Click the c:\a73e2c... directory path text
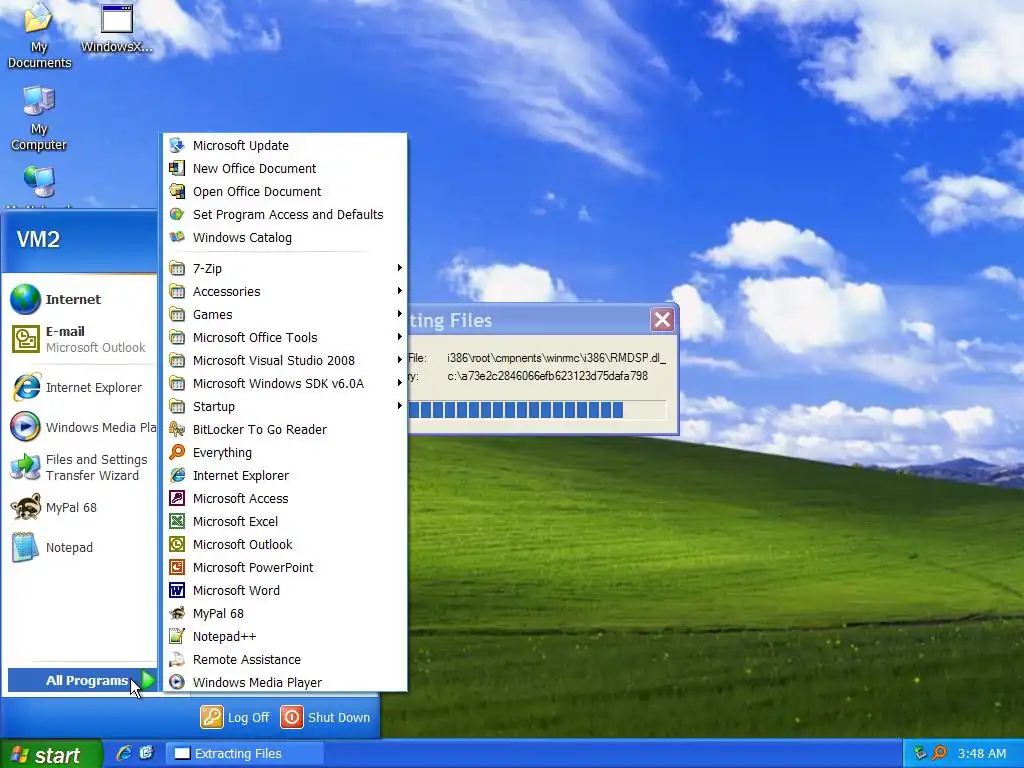 [547, 376]
